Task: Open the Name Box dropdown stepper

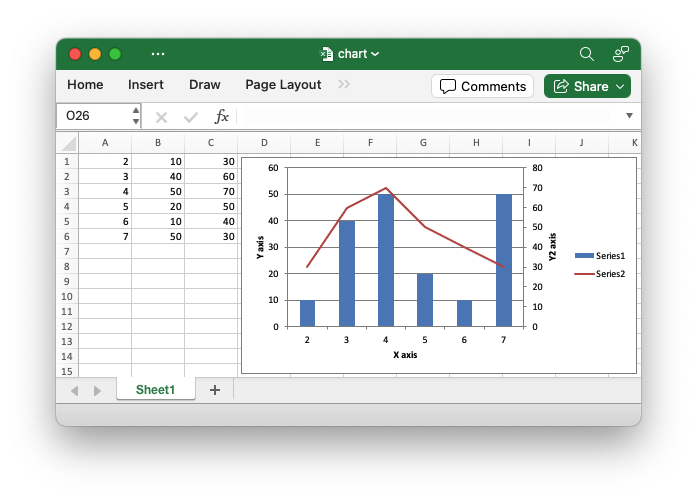Action: [136, 116]
